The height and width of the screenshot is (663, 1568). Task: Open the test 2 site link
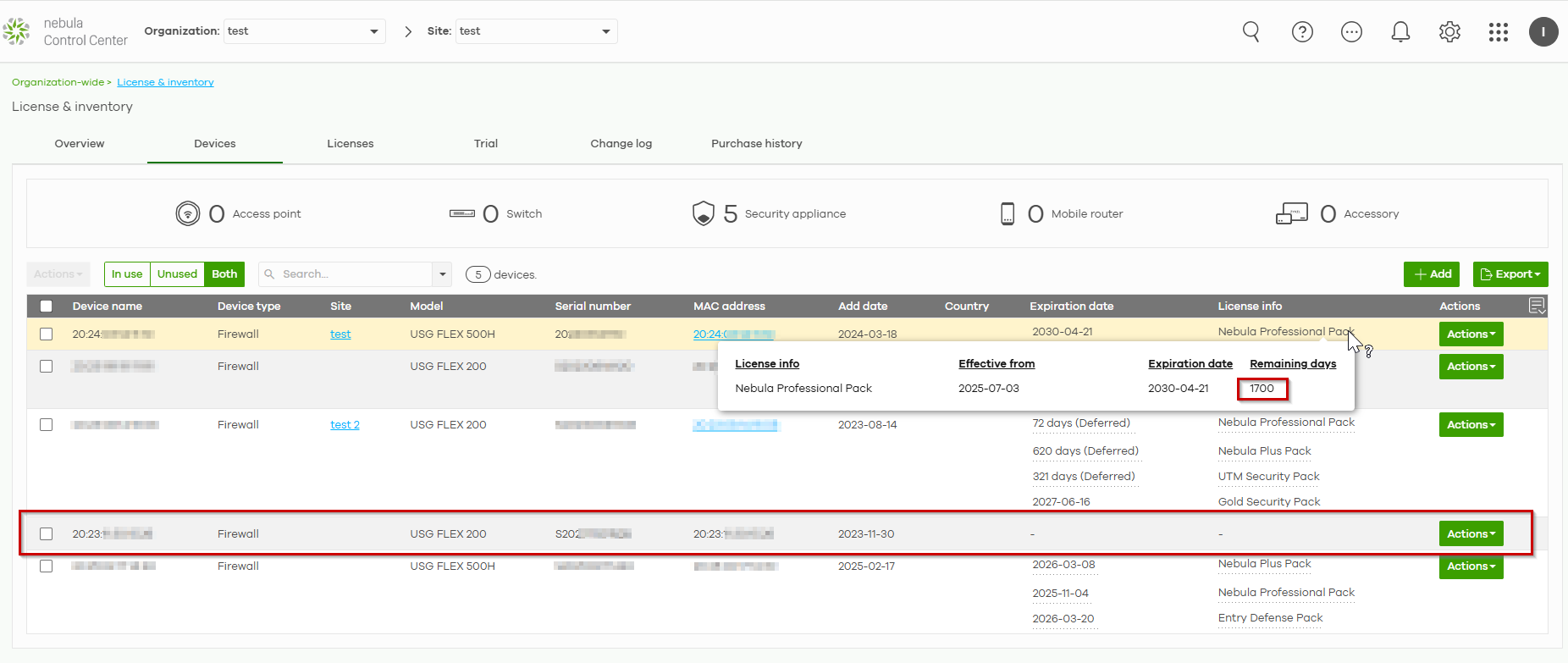[345, 425]
